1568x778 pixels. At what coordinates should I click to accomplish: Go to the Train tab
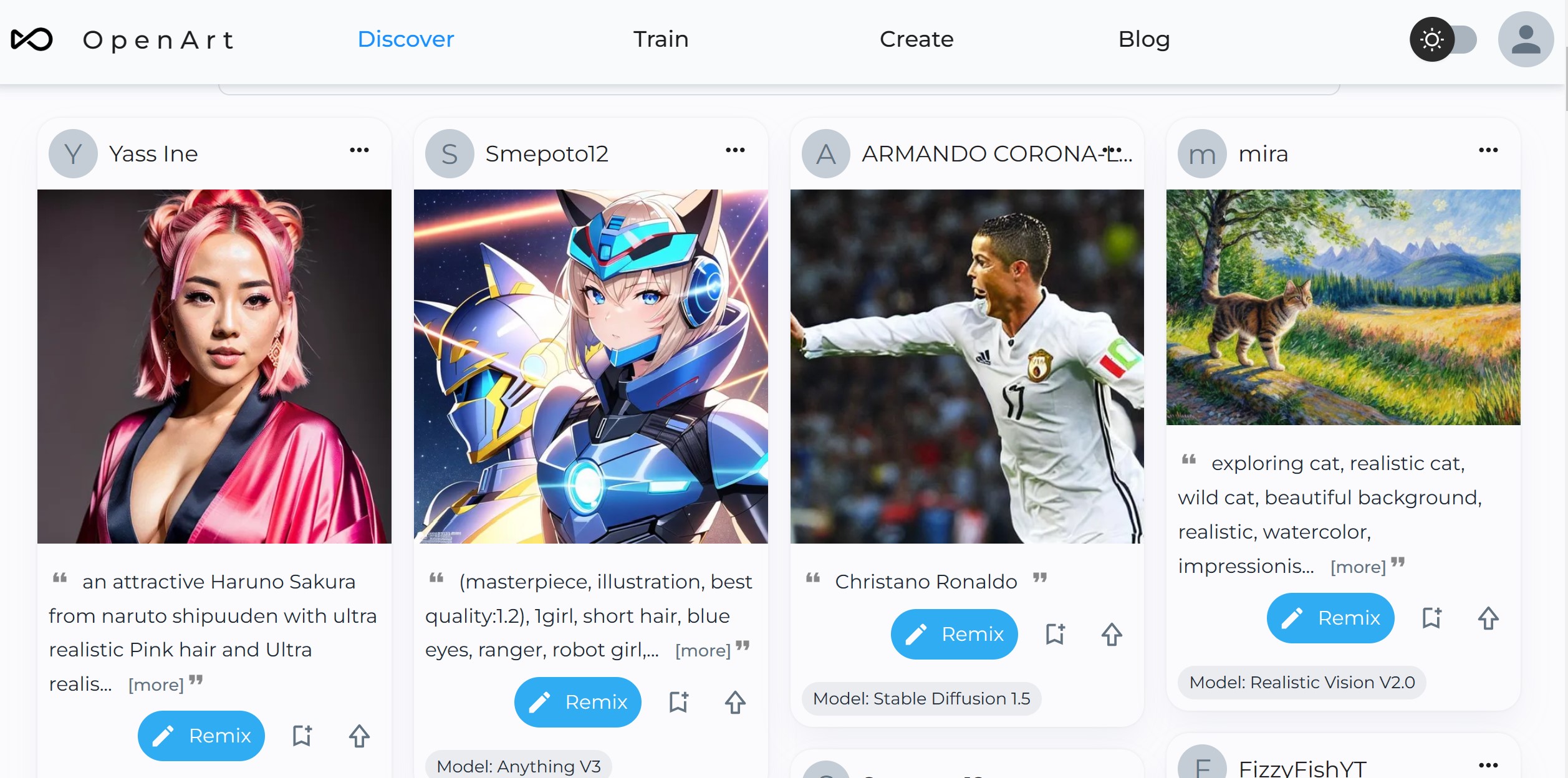click(x=661, y=39)
